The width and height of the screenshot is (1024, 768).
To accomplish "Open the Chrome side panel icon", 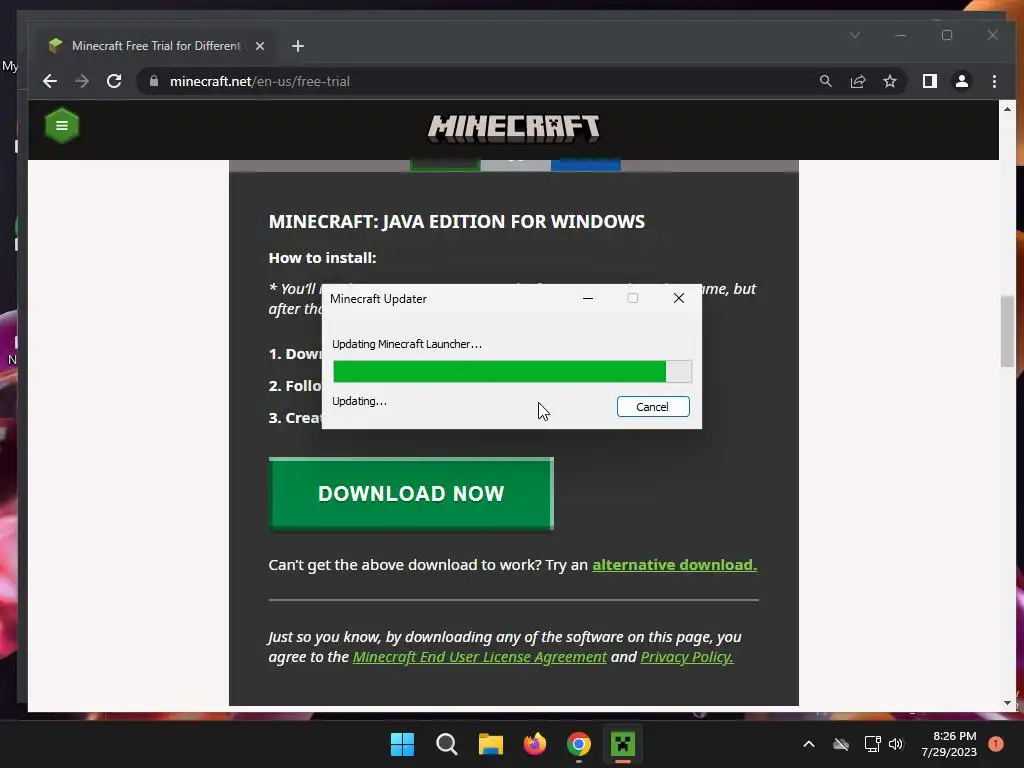I will pos(929,81).
